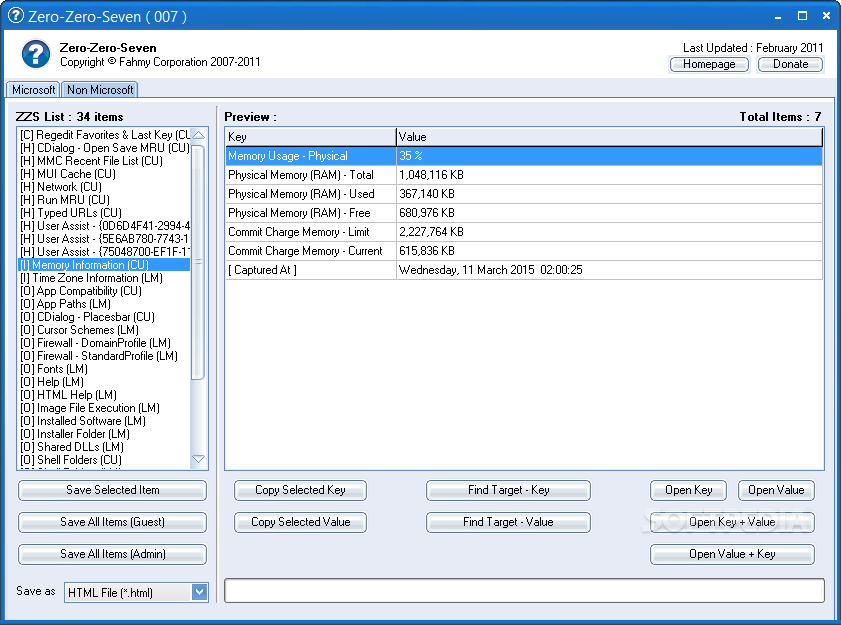Select [H] Network (CU) item

pyautogui.click(x=105, y=187)
